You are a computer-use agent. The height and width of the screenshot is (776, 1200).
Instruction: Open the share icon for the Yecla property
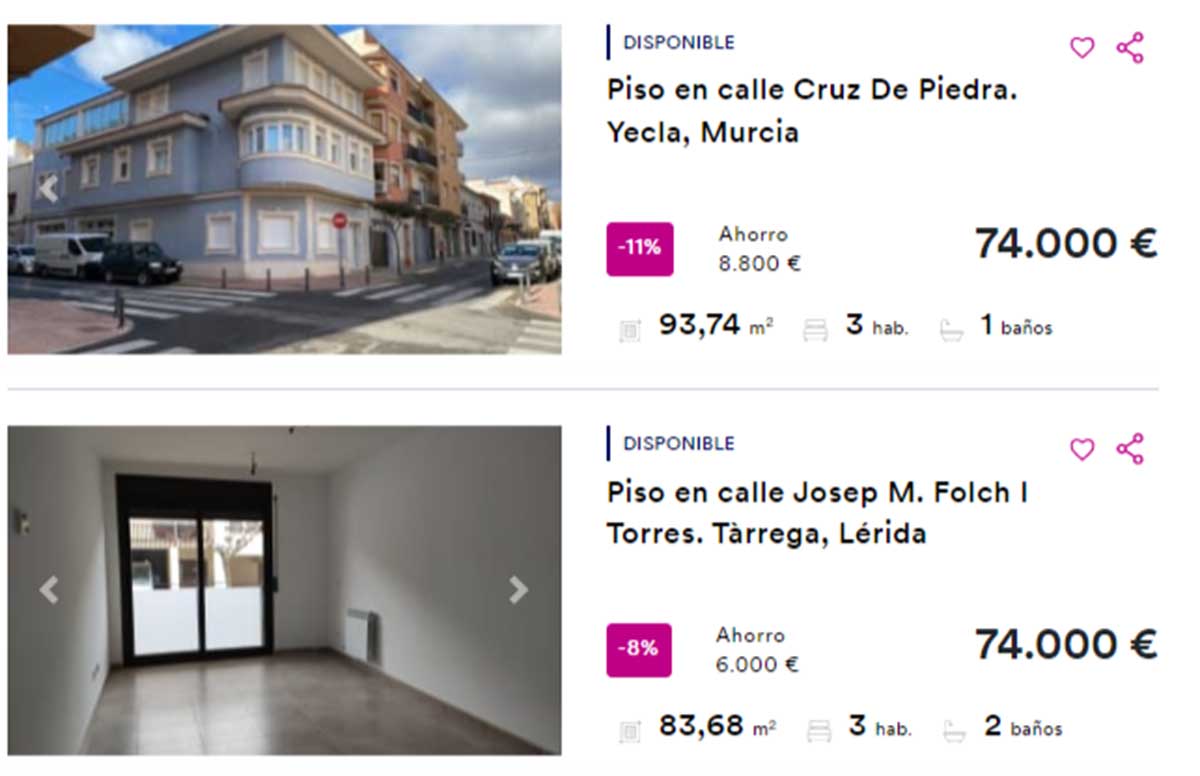point(1129,45)
